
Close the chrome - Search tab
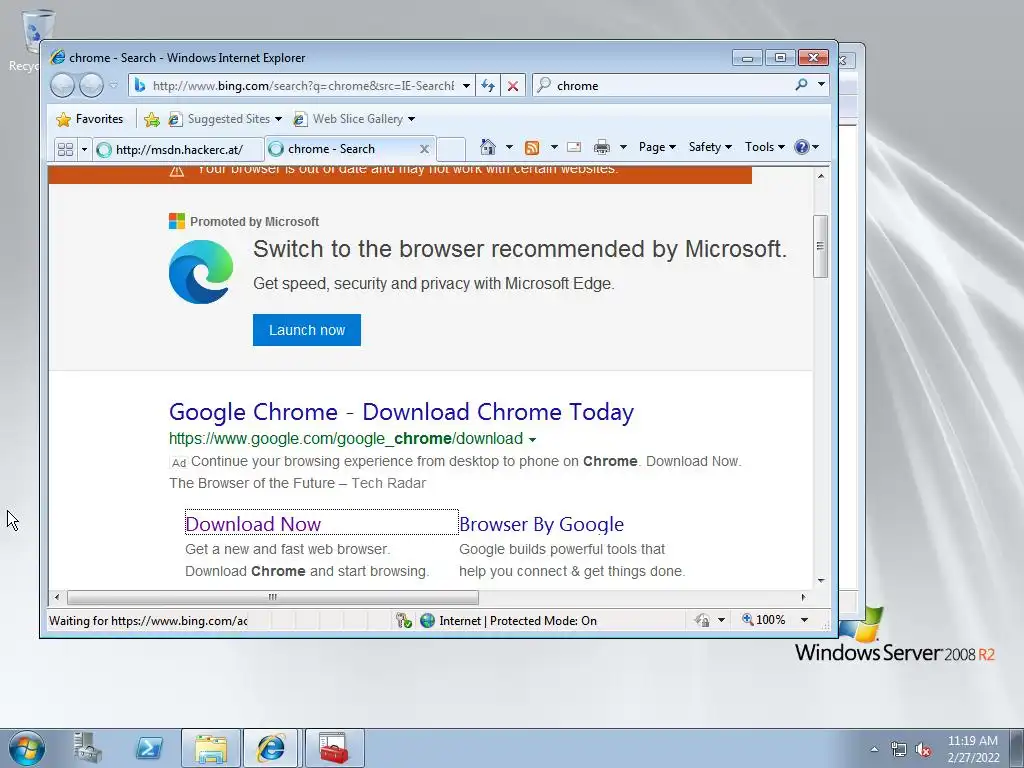(424, 149)
